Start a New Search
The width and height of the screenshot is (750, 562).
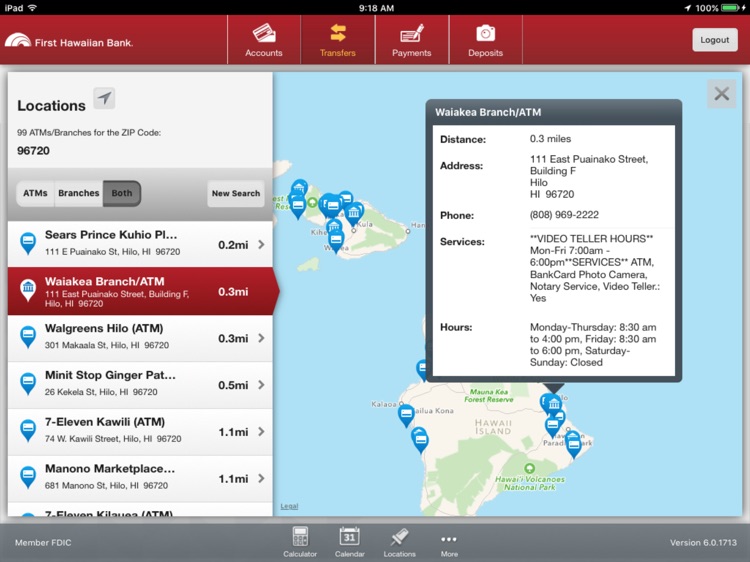(x=236, y=193)
